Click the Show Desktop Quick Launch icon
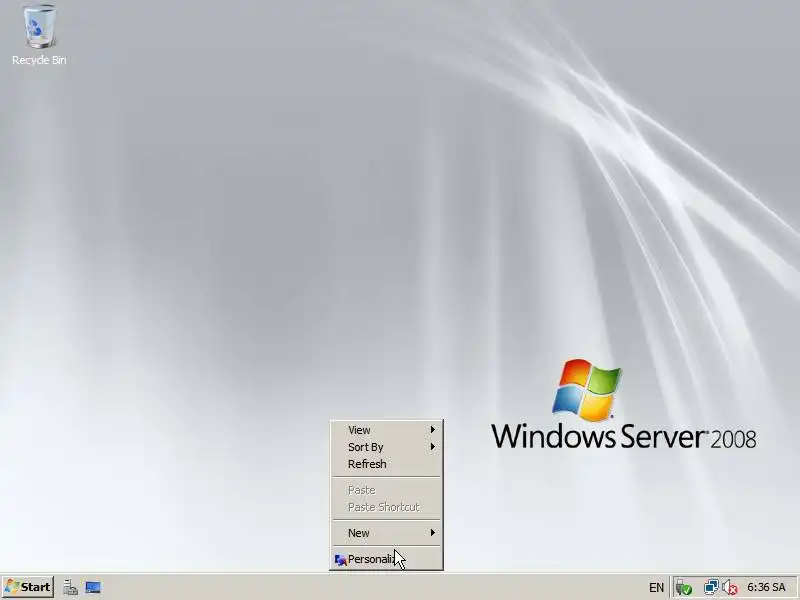 (93, 588)
